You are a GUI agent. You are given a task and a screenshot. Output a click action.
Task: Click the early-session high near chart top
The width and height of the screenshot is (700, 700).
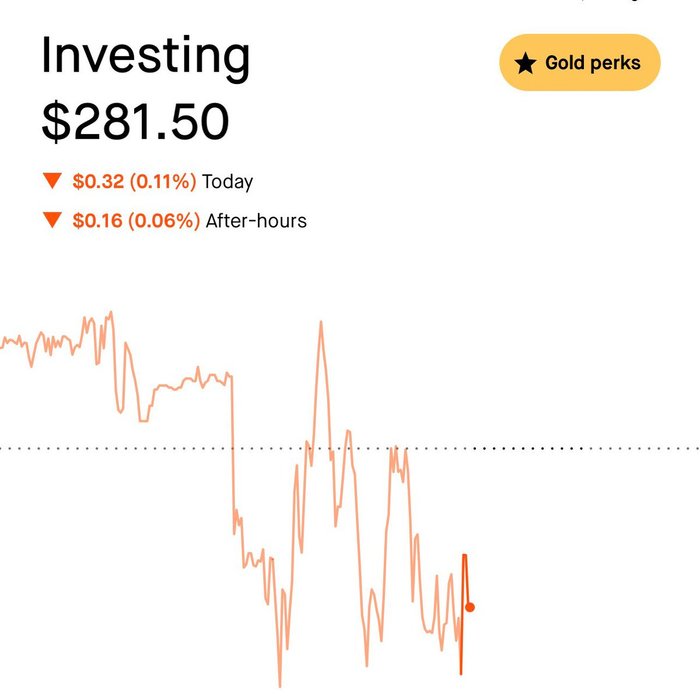(110, 314)
